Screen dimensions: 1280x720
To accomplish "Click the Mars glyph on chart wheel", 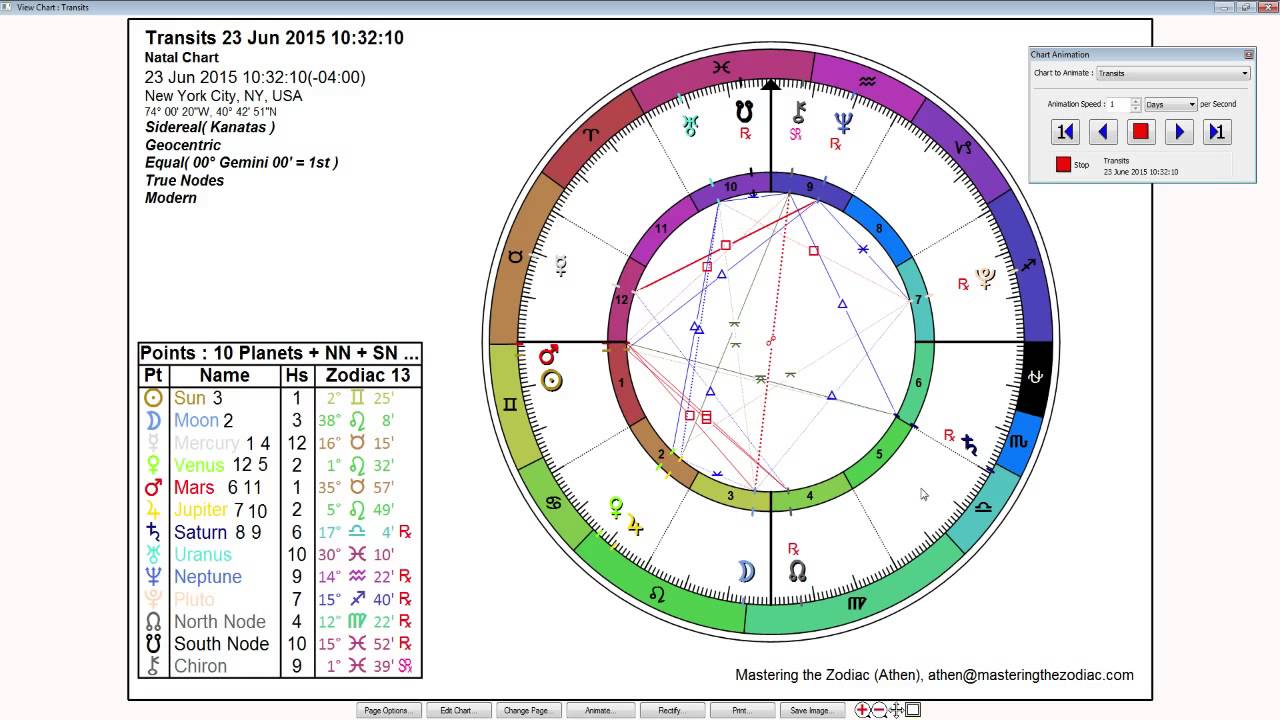I will (x=548, y=355).
